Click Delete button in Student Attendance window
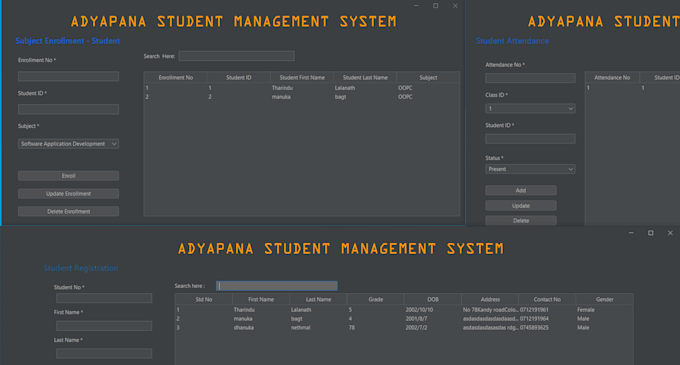The height and width of the screenshot is (365, 680). [521, 221]
